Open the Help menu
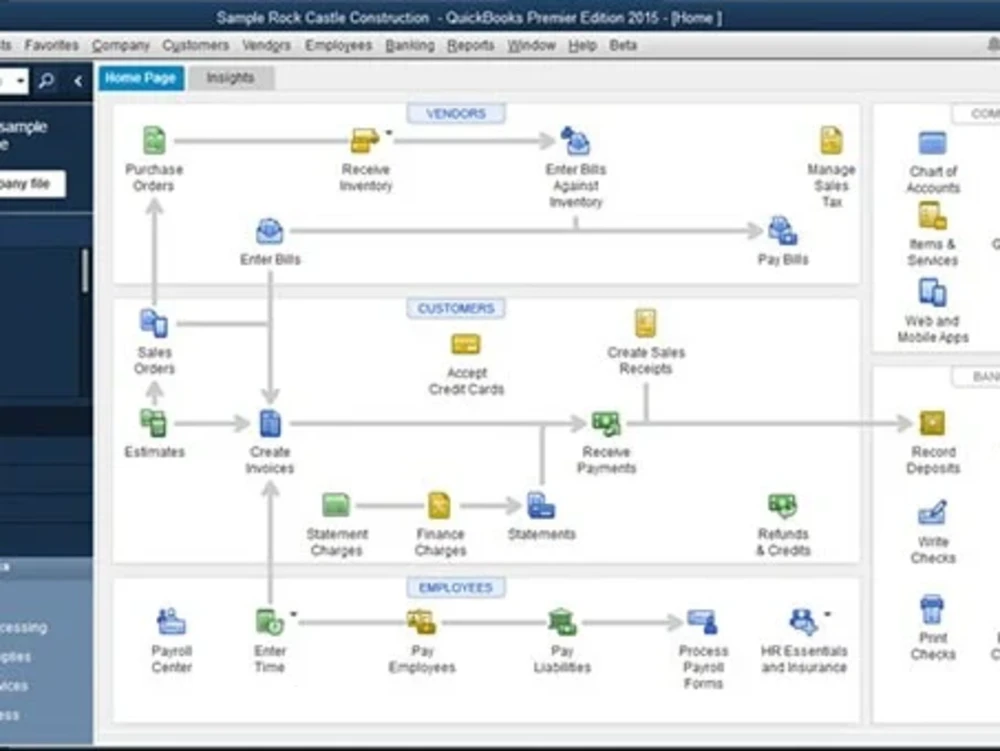Screen dimensions: 1000x751 pyautogui.click(x=582, y=45)
